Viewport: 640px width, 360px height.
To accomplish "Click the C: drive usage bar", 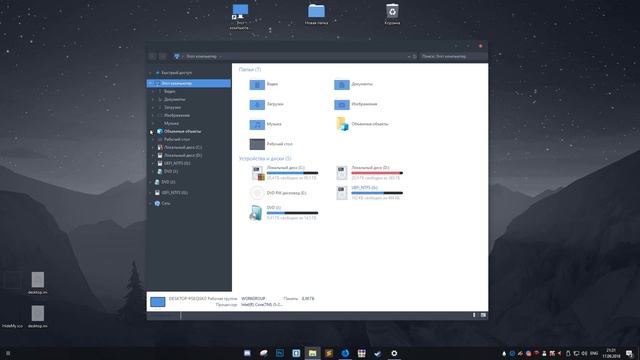I will click(x=292, y=173).
